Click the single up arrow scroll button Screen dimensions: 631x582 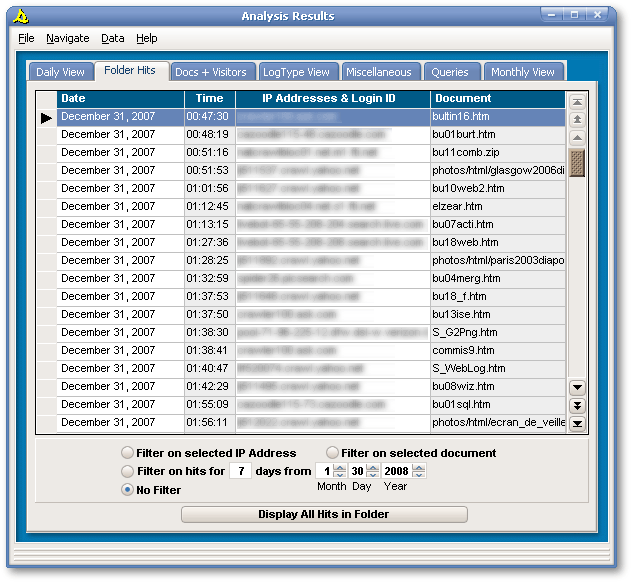577,137
